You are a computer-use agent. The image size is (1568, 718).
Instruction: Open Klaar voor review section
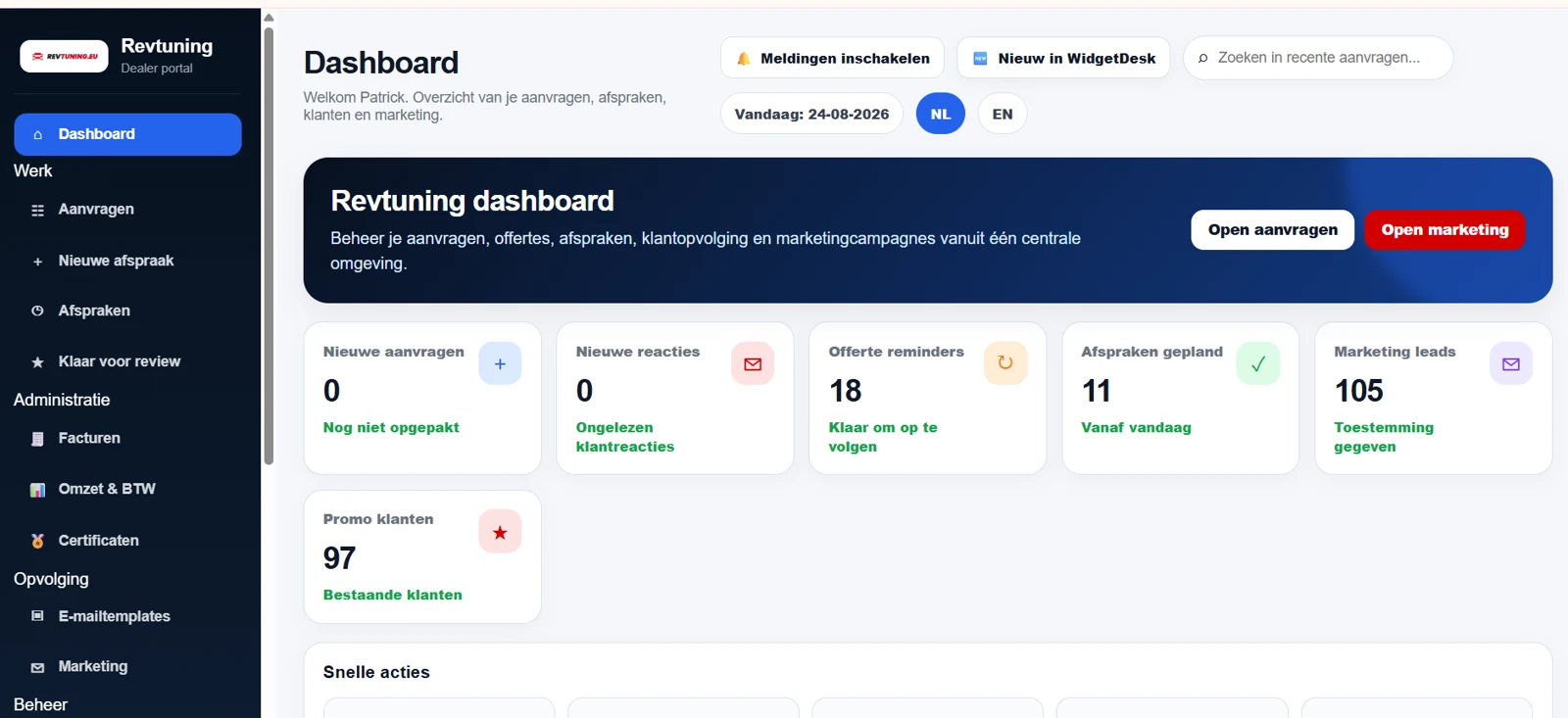(127, 361)
